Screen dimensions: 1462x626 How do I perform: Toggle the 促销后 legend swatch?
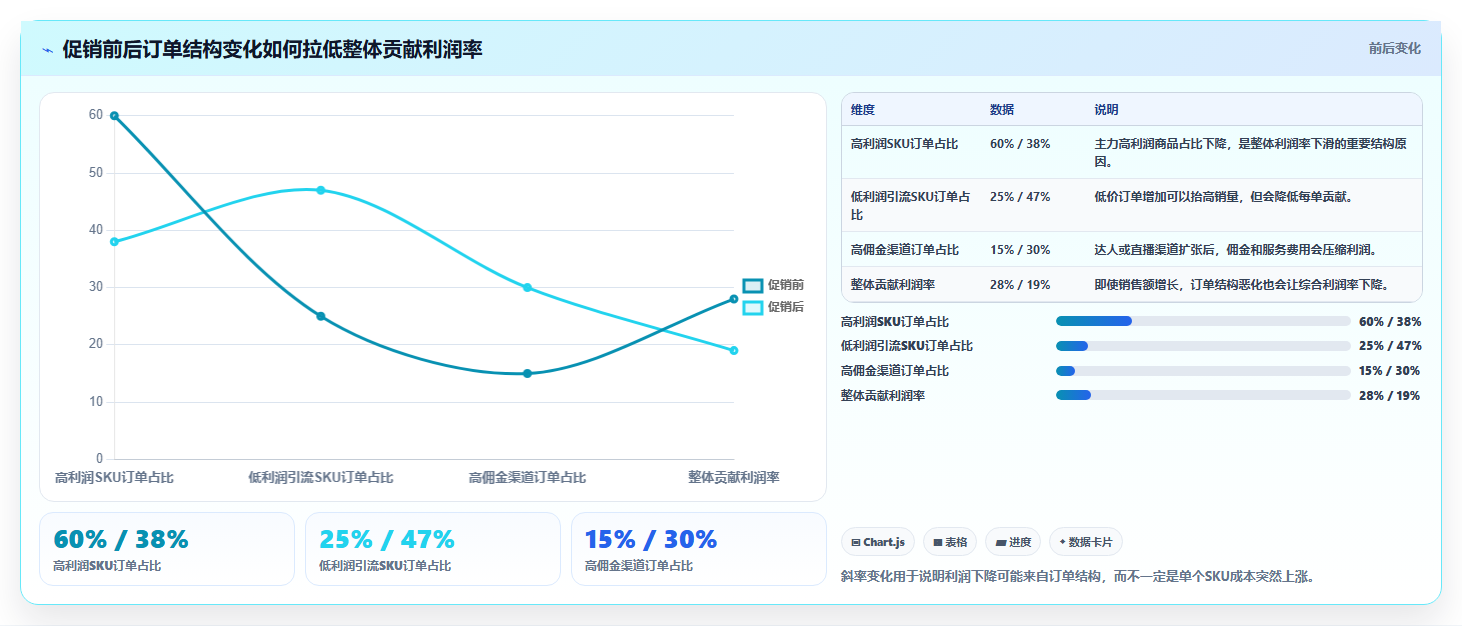[752, 307]
